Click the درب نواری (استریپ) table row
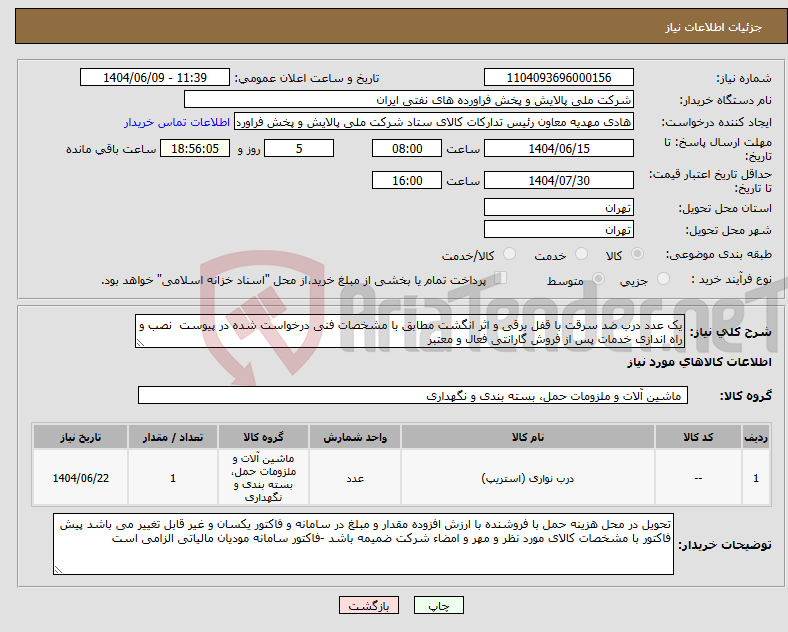This screenshot has height=632, width=788. 401,478
